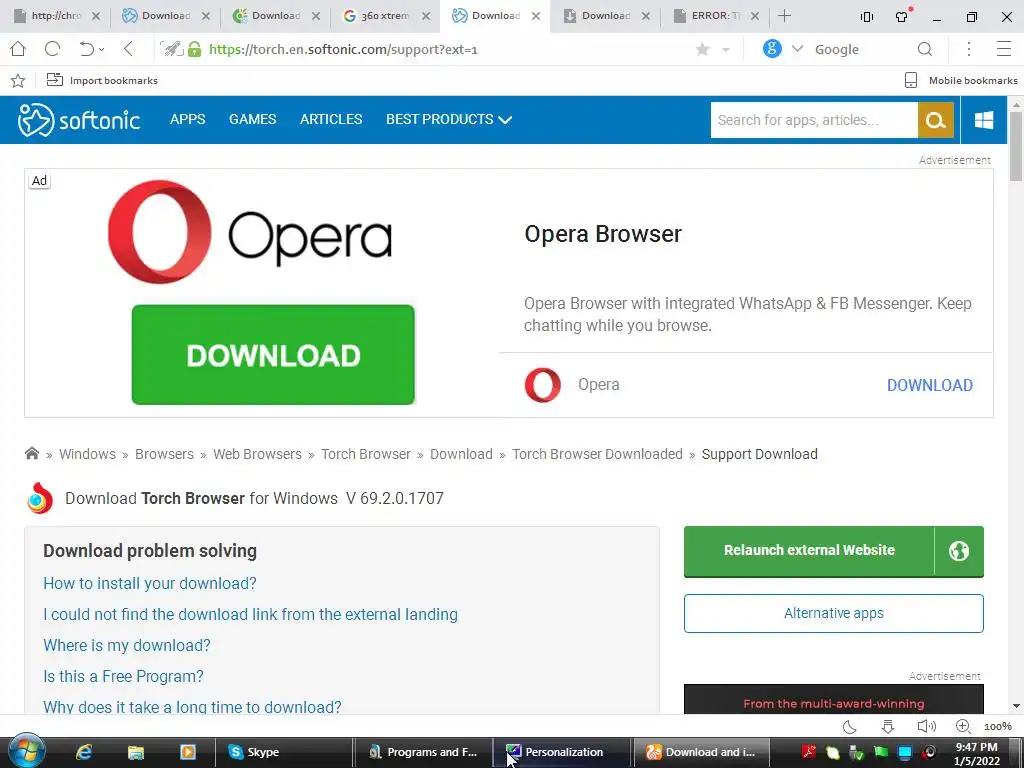Click the page vertical scrollbar thumb
The width and height of the screenshot is (1024, 768).
(x=1016, y=146)
